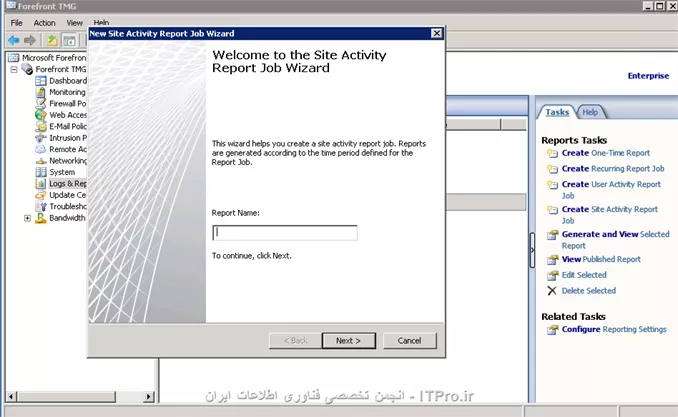This screenshot has width=678, height=417.
Task: Select the System node icon
Action: pyautogui.click(x=41, y=172)
